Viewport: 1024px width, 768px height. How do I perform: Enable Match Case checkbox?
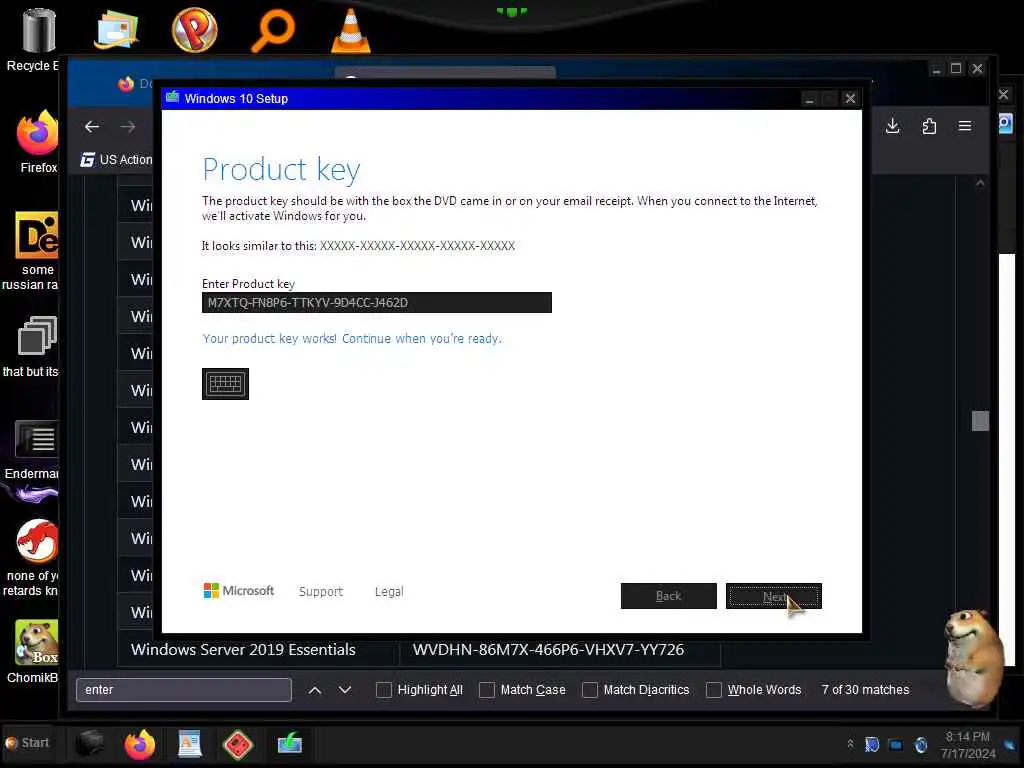[487, 690]
